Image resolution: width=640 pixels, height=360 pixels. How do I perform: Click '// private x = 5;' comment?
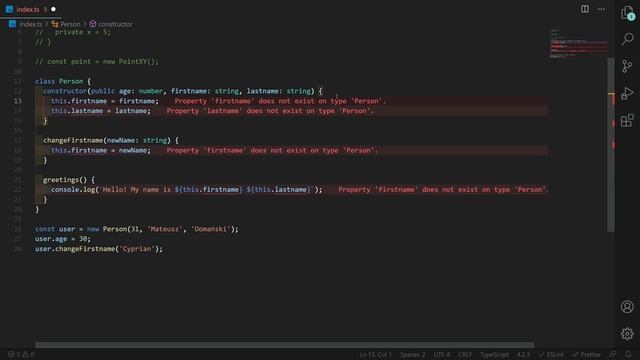(x=73, y=32)
